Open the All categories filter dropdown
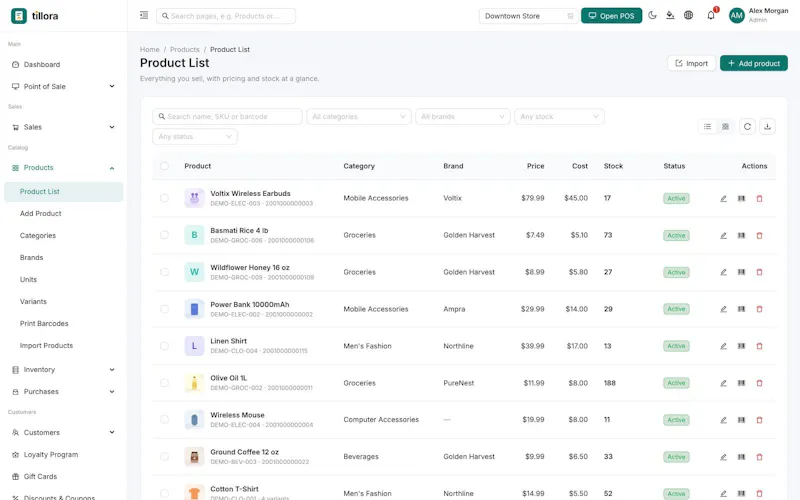This screenshot has width=800, height=500. point(359,116)
